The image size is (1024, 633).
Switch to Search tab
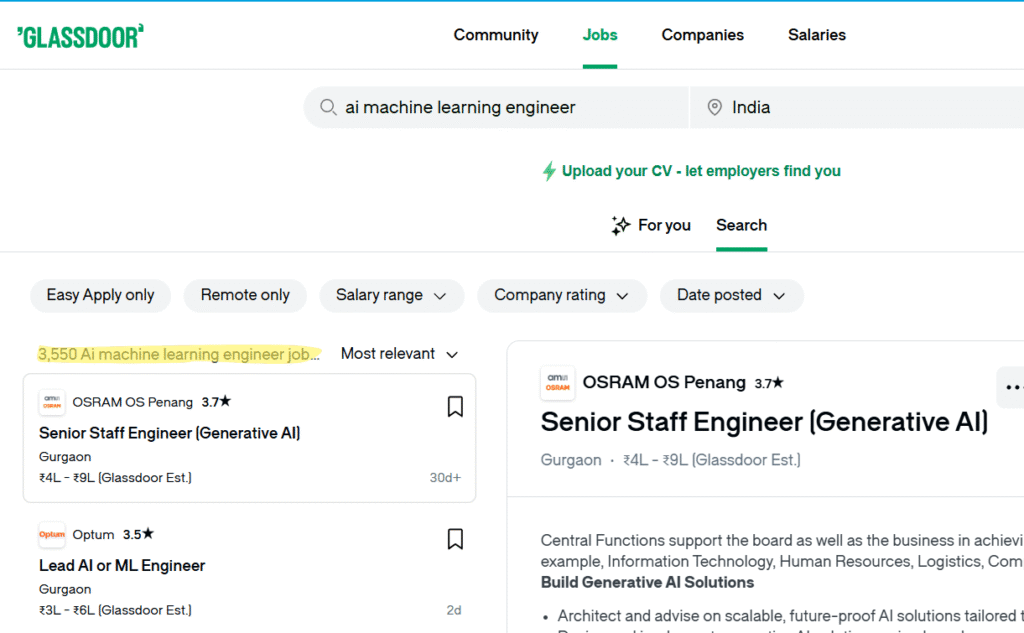click(x=741, y=225)
